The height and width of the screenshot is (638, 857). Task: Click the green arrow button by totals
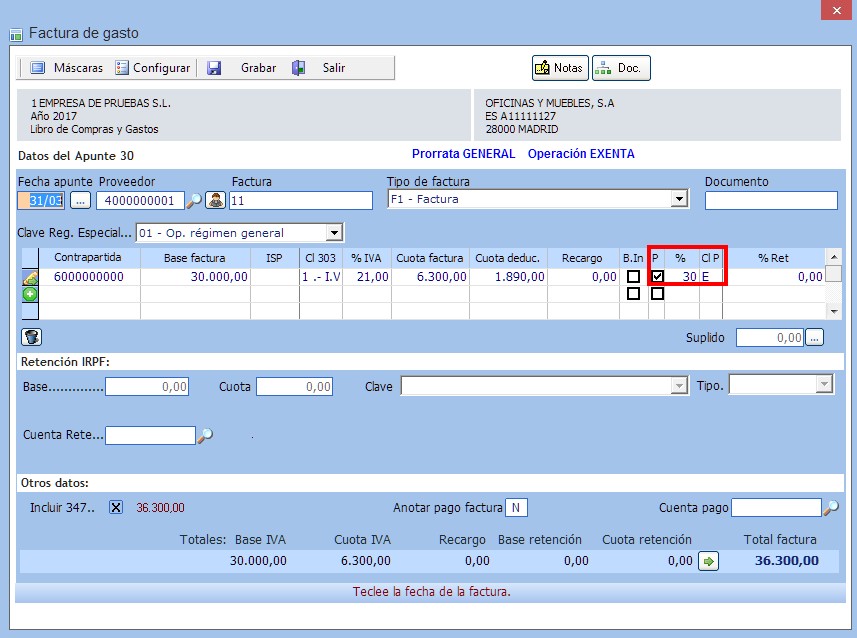click(708, 561)
